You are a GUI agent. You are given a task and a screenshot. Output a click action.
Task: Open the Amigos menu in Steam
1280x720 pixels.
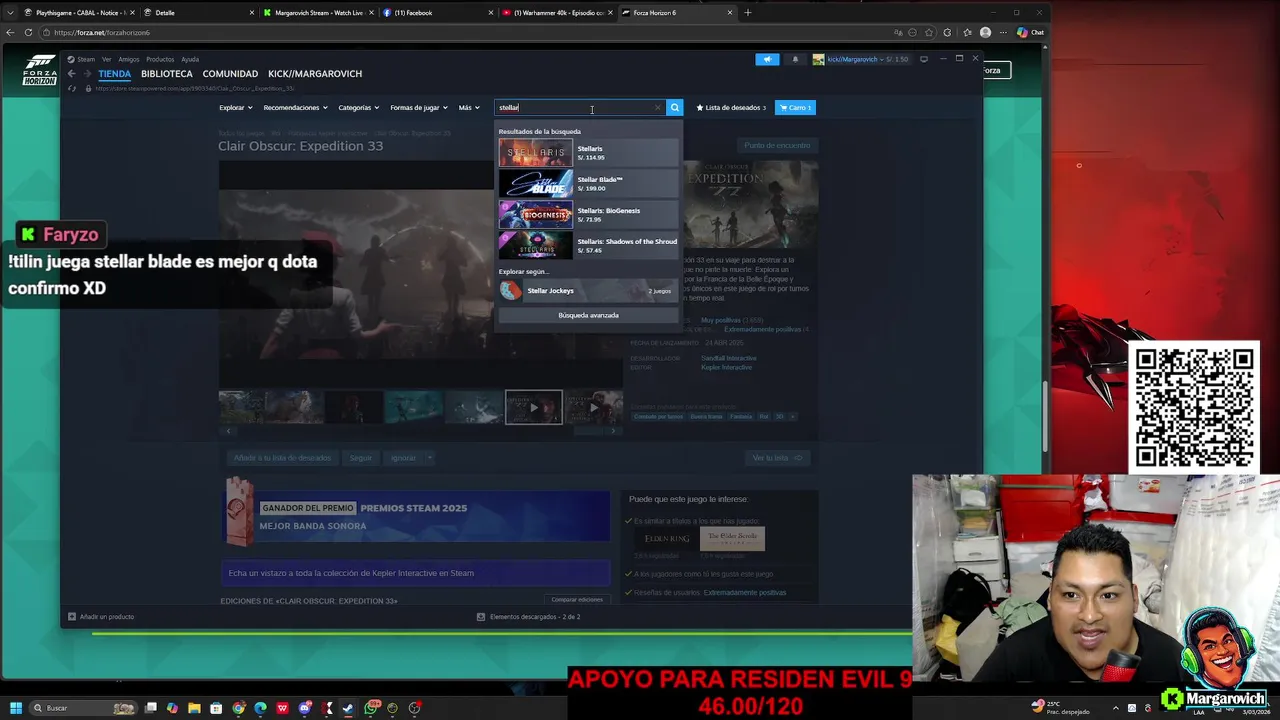pyautogui.click(x=128, y=59)
